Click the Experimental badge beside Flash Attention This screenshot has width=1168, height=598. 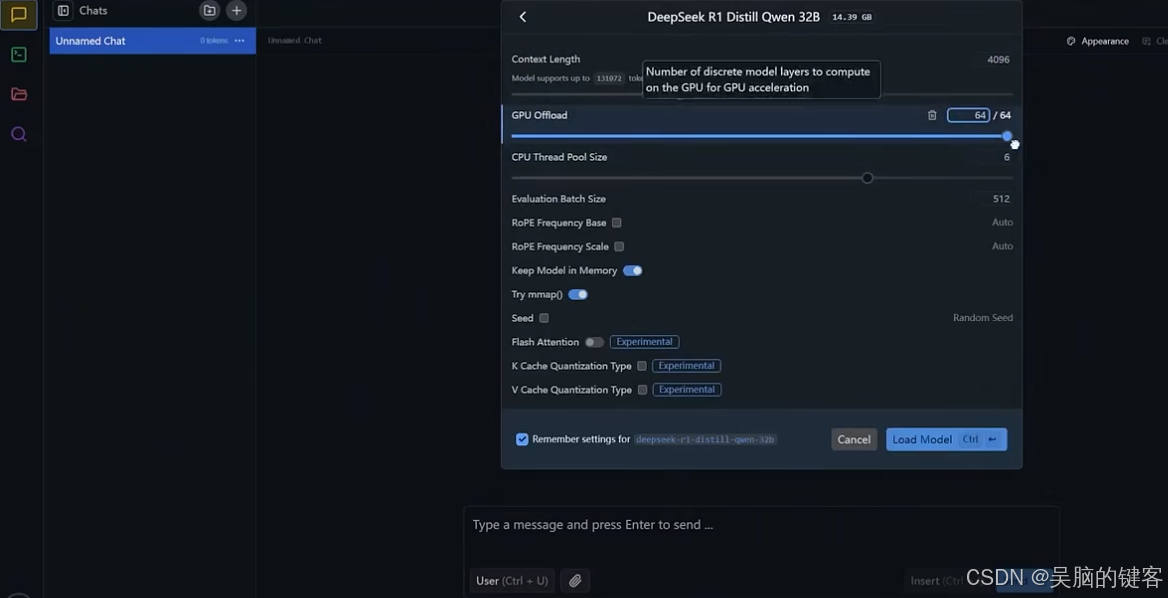(x=644, y=342)
